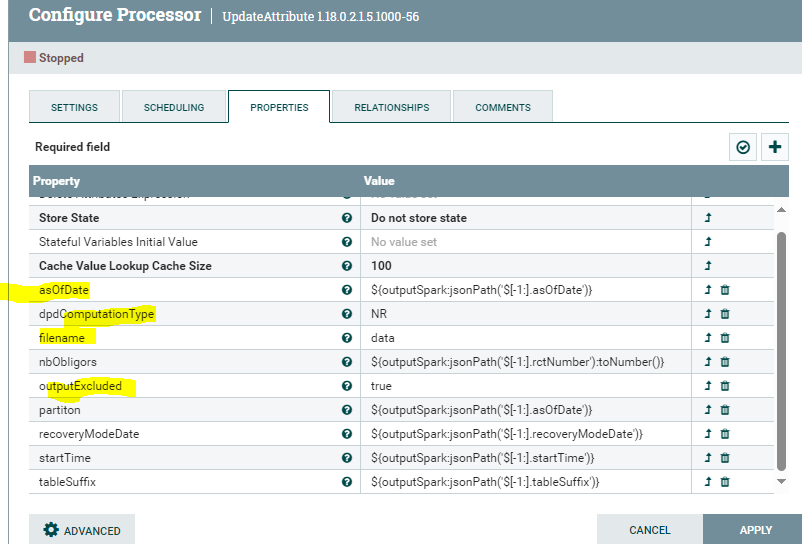Image resolution: width=802 pixels, height=544 pixels.
Task: Go to the Relationships tab
Action: 391,108
